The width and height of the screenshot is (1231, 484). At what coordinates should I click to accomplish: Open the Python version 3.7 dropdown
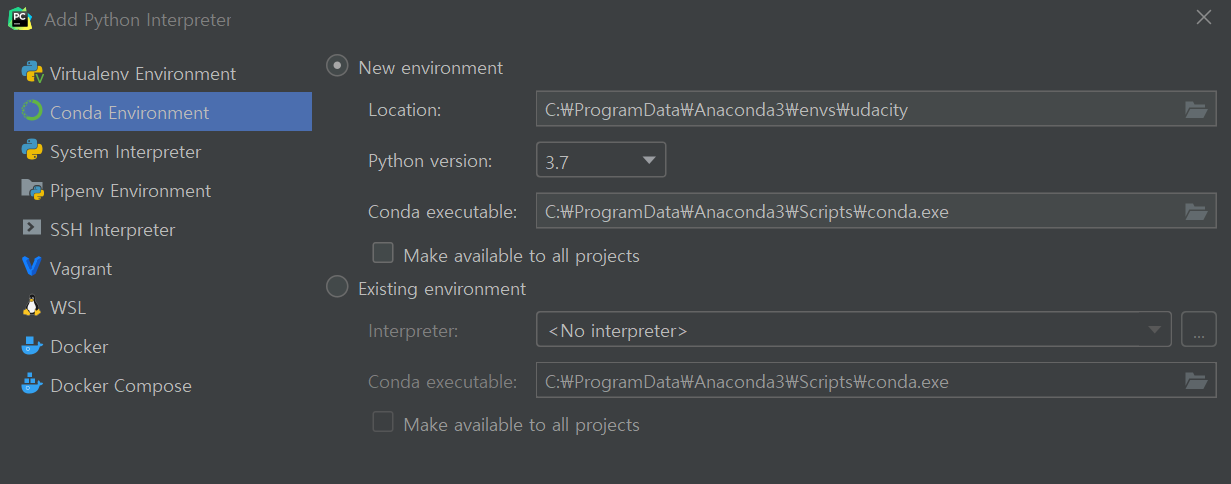(x=601, y=160)
